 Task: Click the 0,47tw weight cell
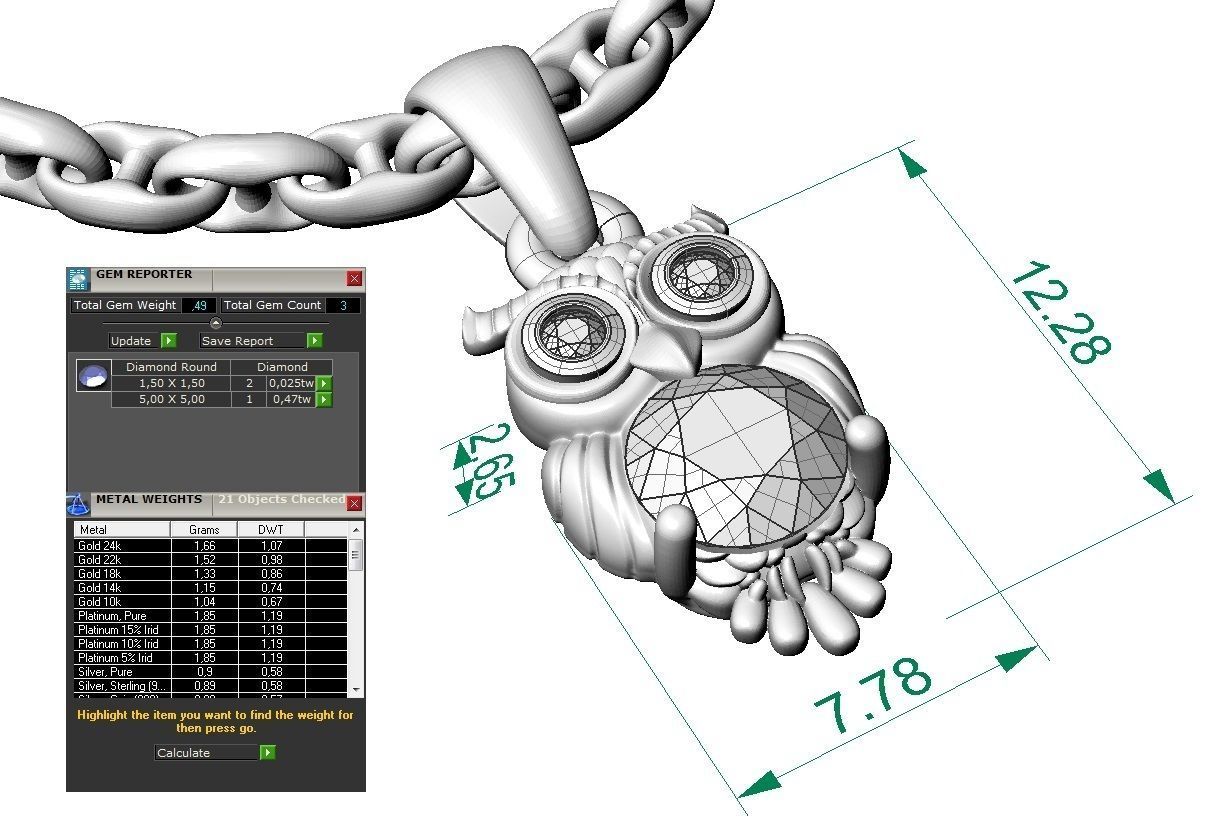point(291,400)
